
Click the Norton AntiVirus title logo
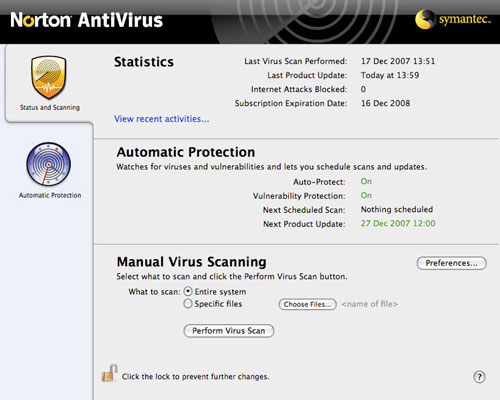coord(87,20)
